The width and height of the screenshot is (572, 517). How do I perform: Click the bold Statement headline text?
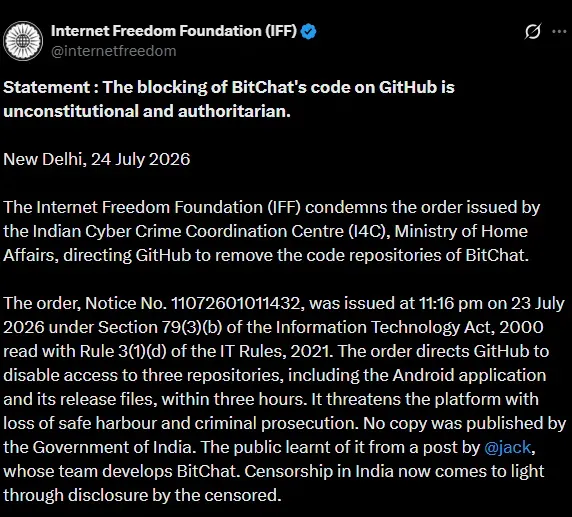229,99
